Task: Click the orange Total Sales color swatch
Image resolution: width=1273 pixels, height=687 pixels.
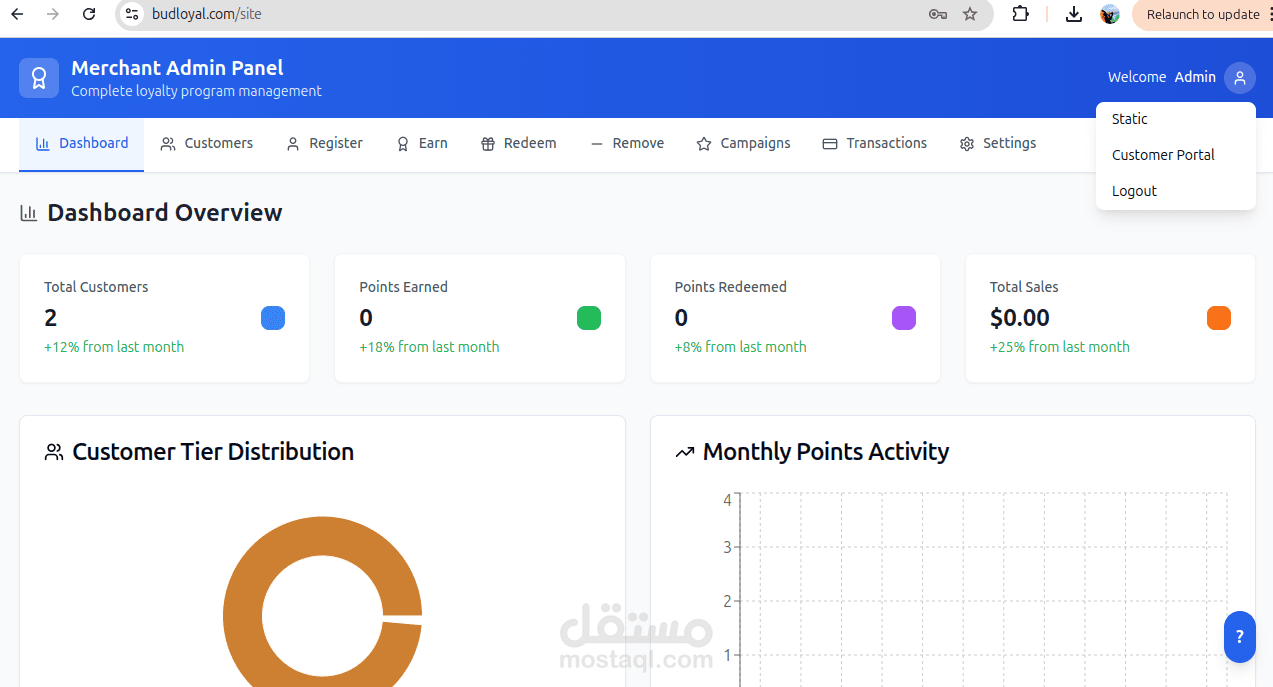Action: pos(1218,317)
